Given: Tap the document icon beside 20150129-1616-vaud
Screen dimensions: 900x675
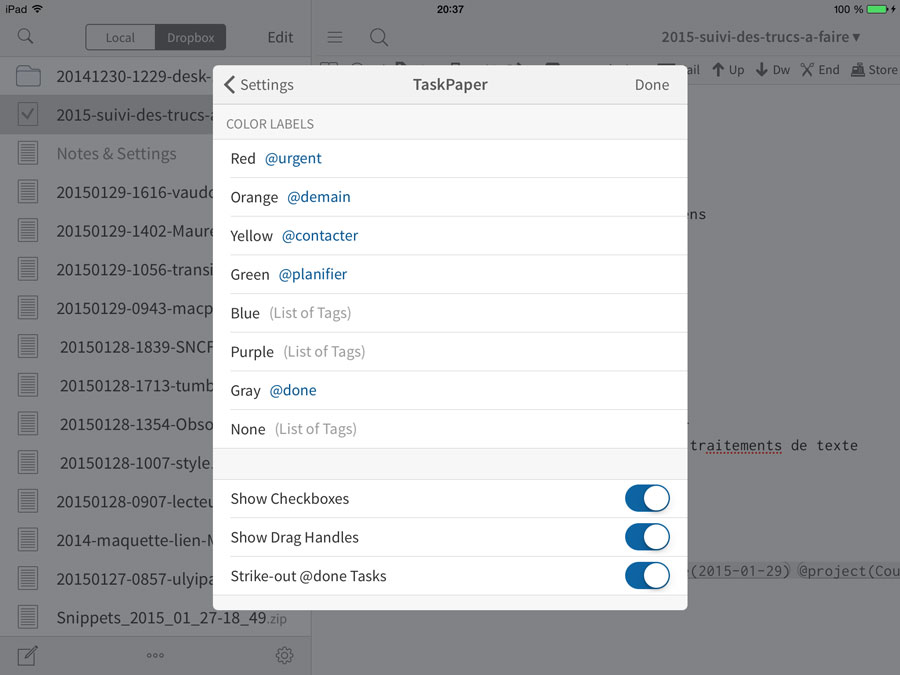Looking at the screenshot, I should pyautogui.click(x=28, y=192).
